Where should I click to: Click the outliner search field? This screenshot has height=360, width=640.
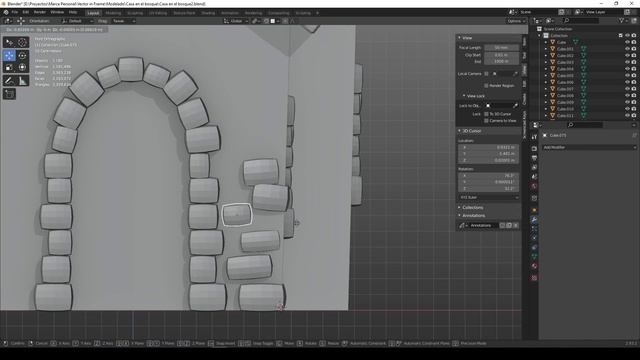581,20
